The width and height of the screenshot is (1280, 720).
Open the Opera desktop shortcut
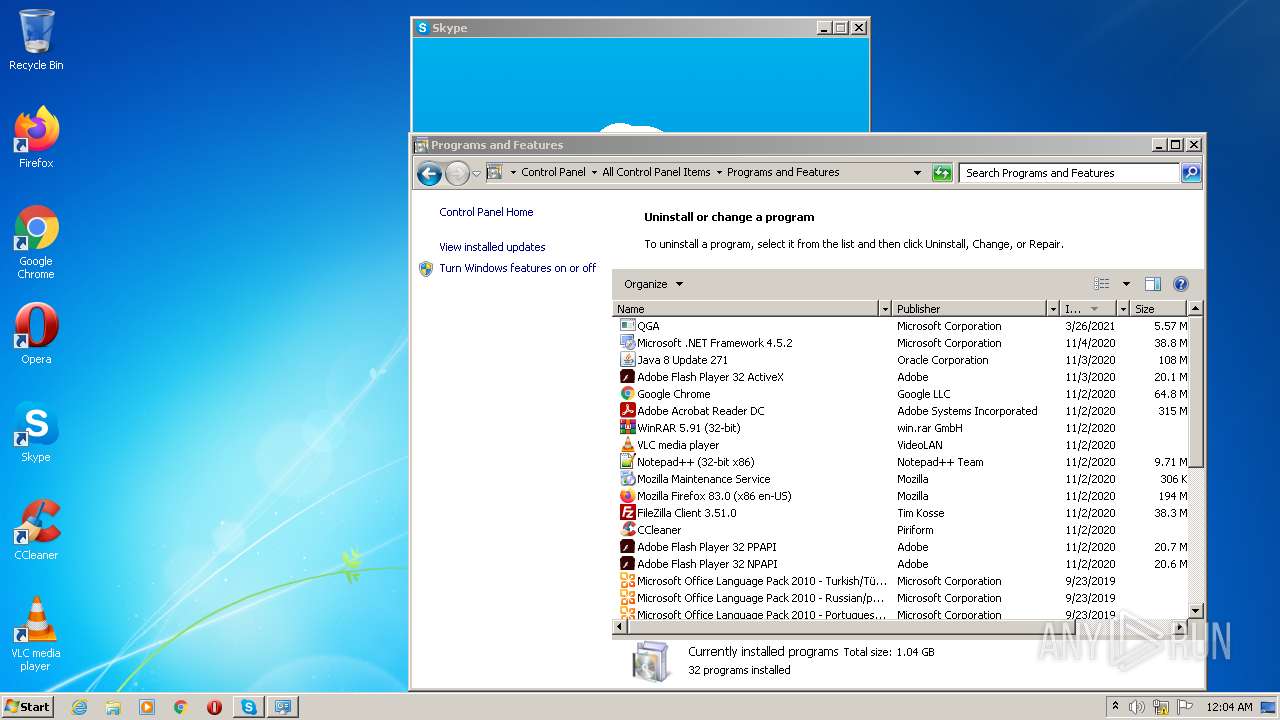coord(36,334)
